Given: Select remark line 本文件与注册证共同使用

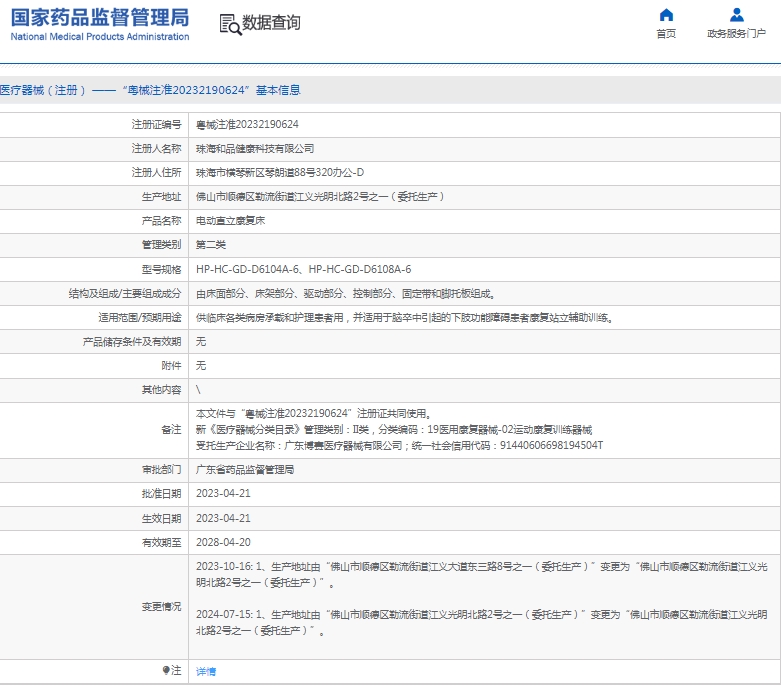Looking at the screenshot, I should [313, 413].
